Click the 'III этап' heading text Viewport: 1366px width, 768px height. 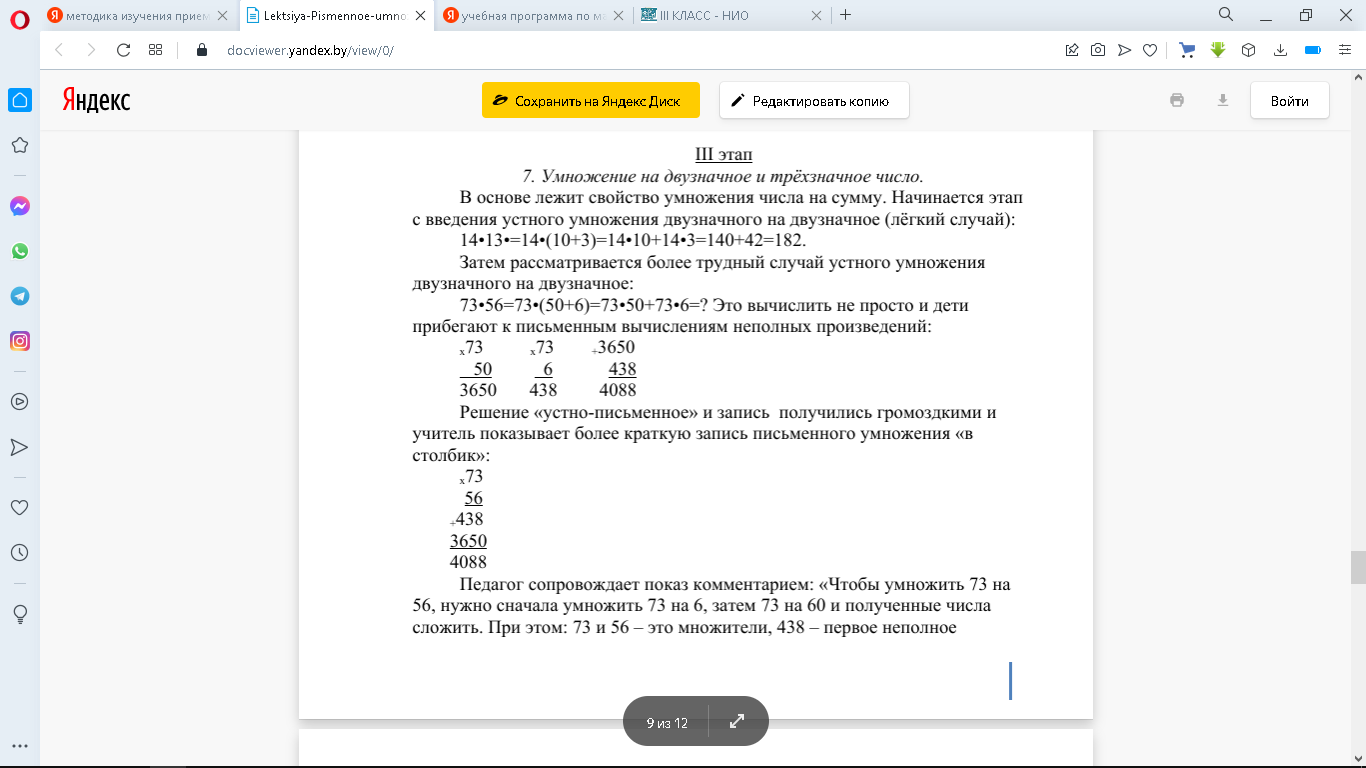coord(723,154)
